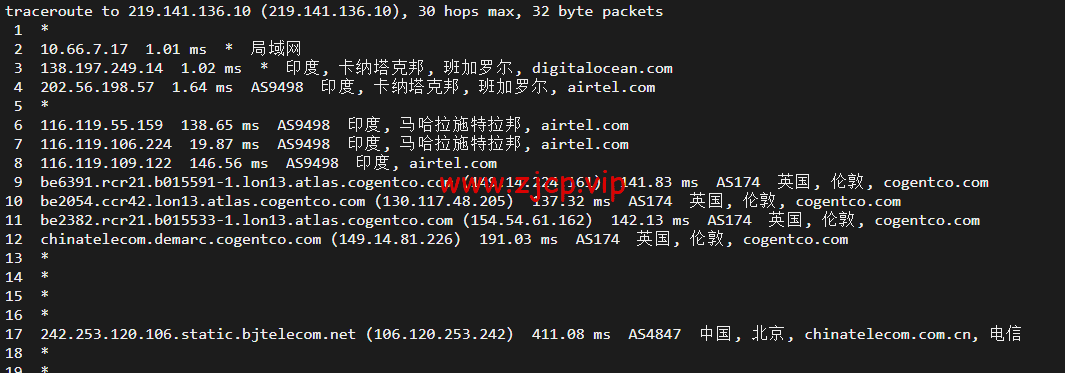
Task: Click IP 116.119.55.159 on hop 6
Action: pyautogui.click(x=102, y=126)
